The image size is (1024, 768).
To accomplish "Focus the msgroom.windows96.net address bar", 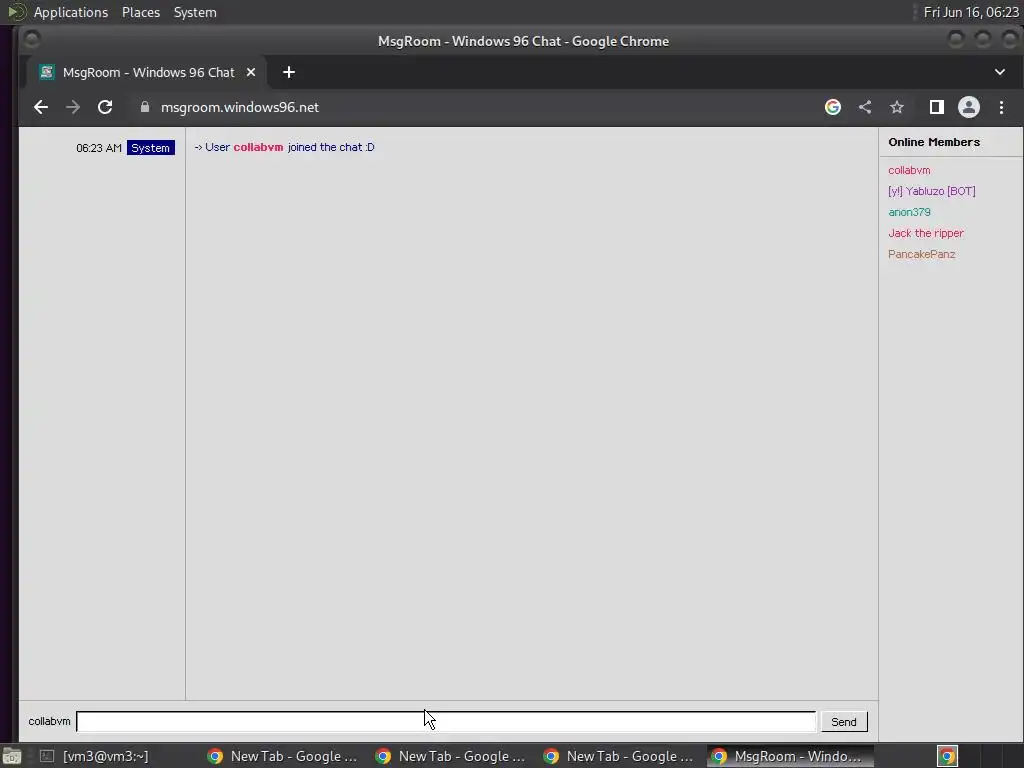I will click(240, 107).
